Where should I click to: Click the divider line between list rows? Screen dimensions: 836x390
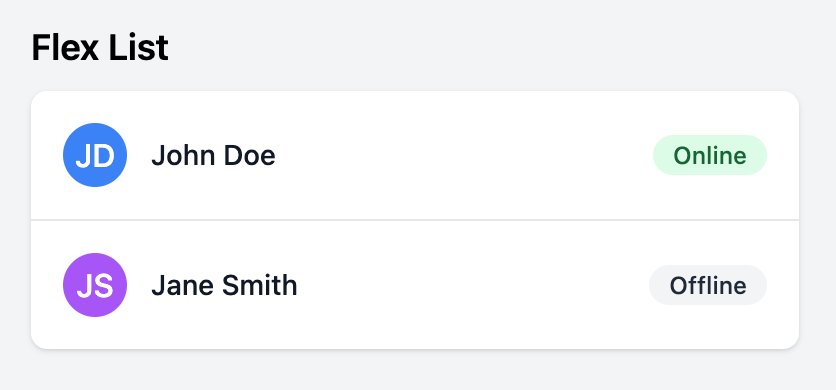pos(415,220)
